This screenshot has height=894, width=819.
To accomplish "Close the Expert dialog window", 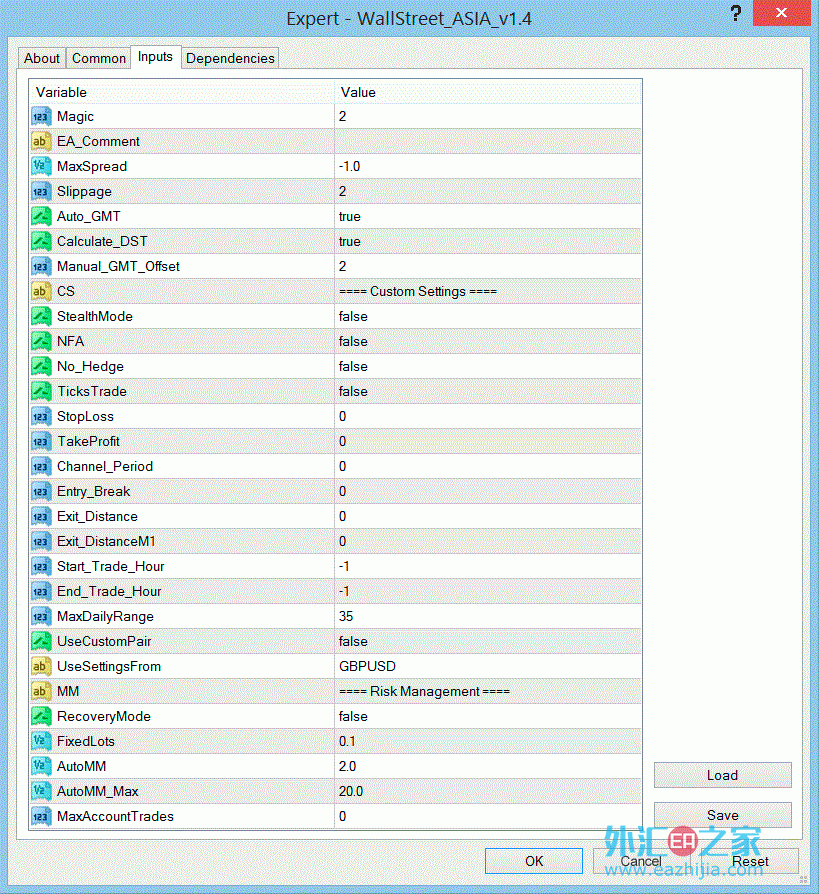I will [781, 13].
